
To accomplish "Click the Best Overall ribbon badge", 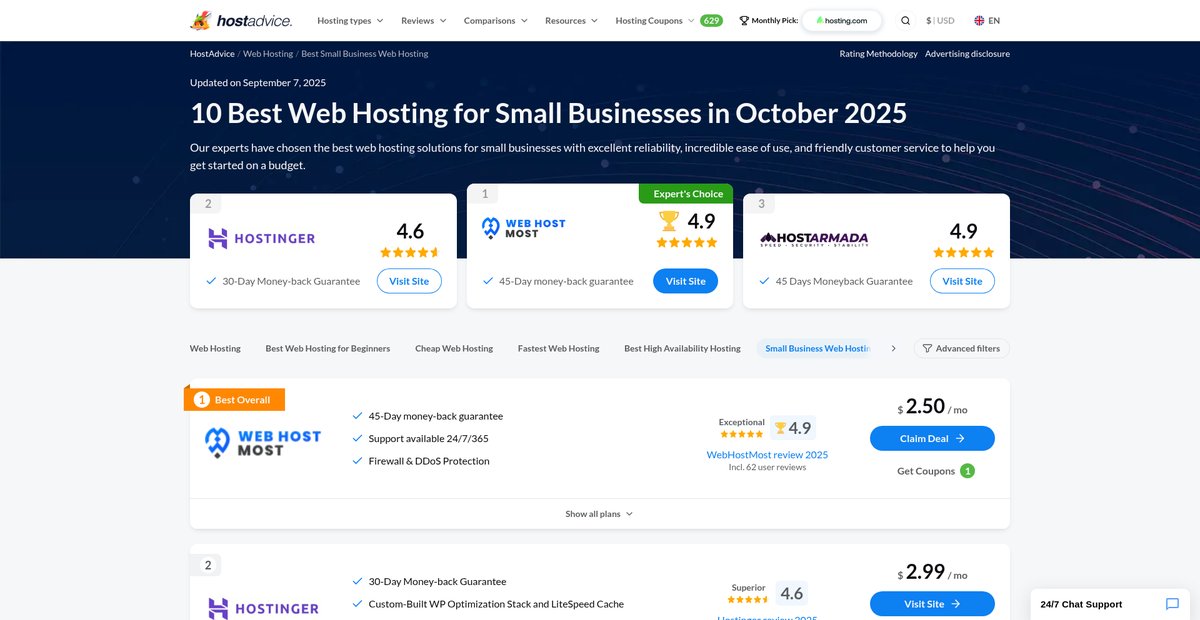I will pyautogui.click(x=235, y=399).
